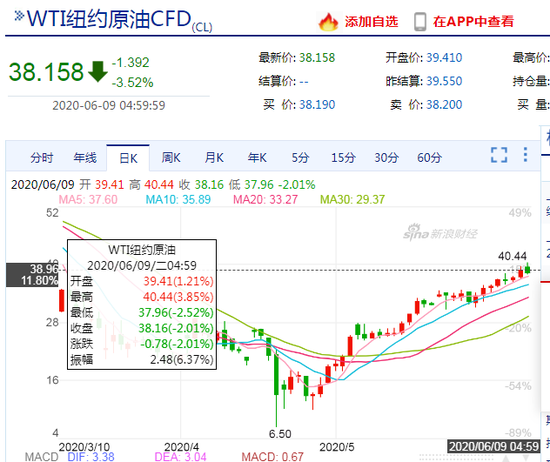Click the green down-arrow price indicator
Viewport: 550px width, 462px height.
point(98,72)
